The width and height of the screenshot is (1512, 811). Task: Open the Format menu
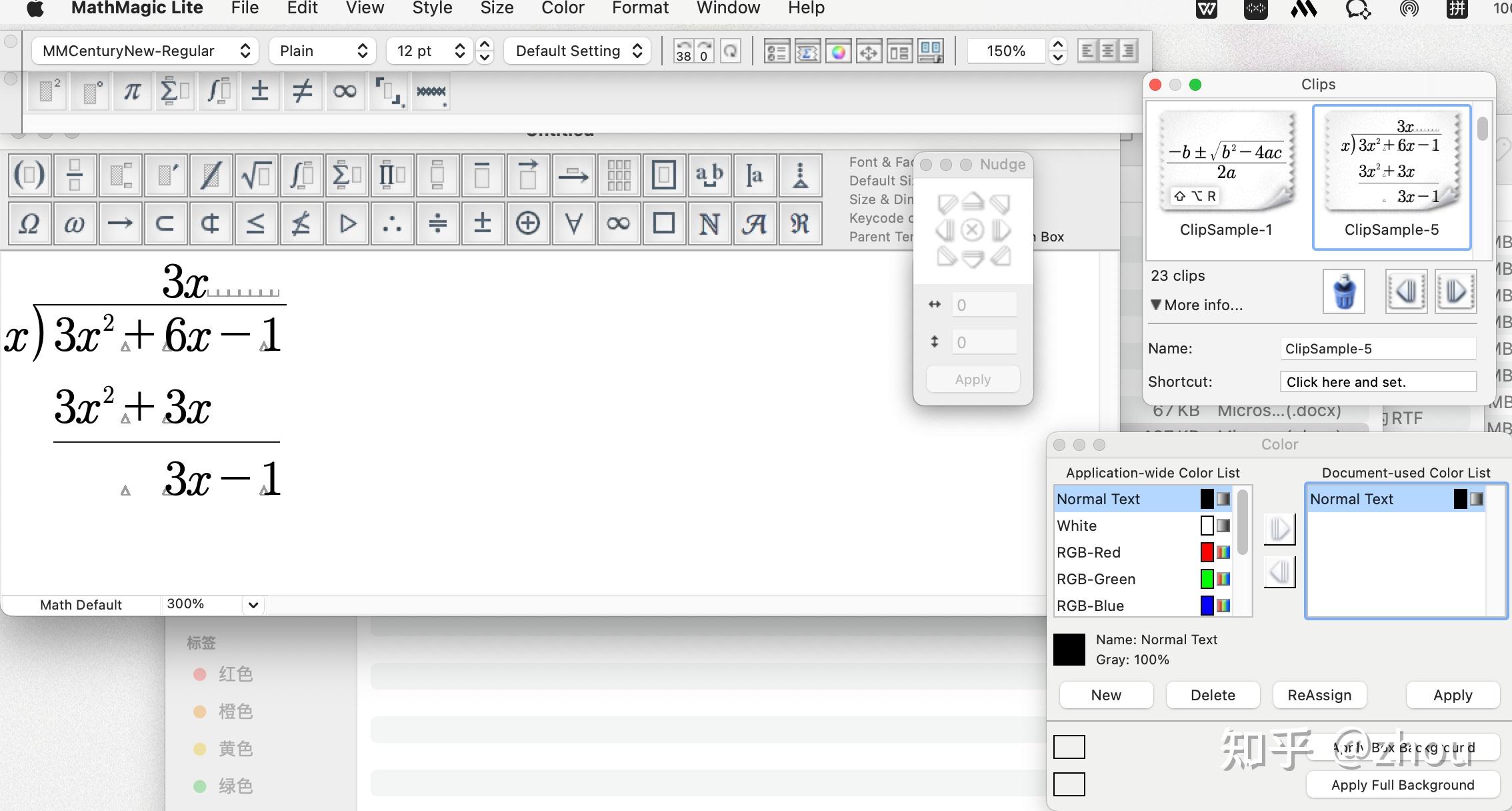640,8
